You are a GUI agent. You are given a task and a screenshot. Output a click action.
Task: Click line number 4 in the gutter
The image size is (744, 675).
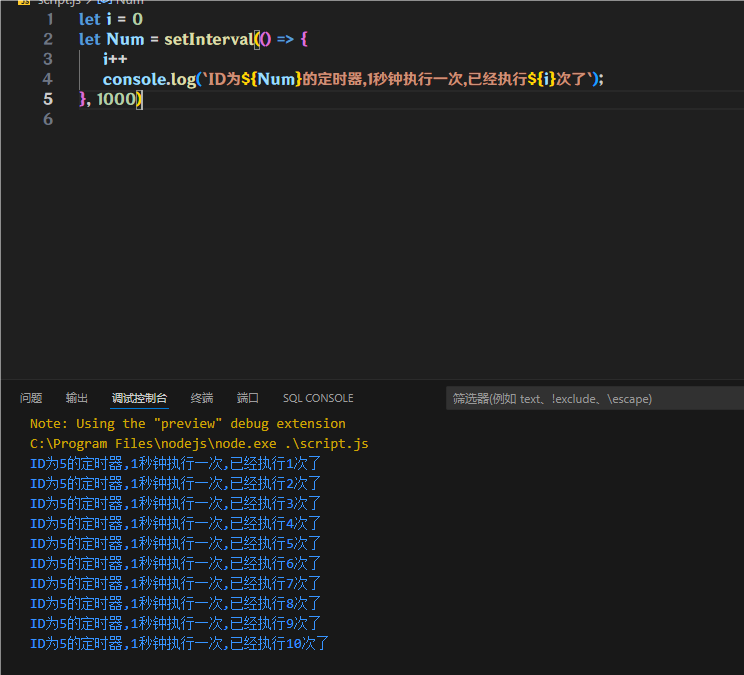[x=47, y=79]
